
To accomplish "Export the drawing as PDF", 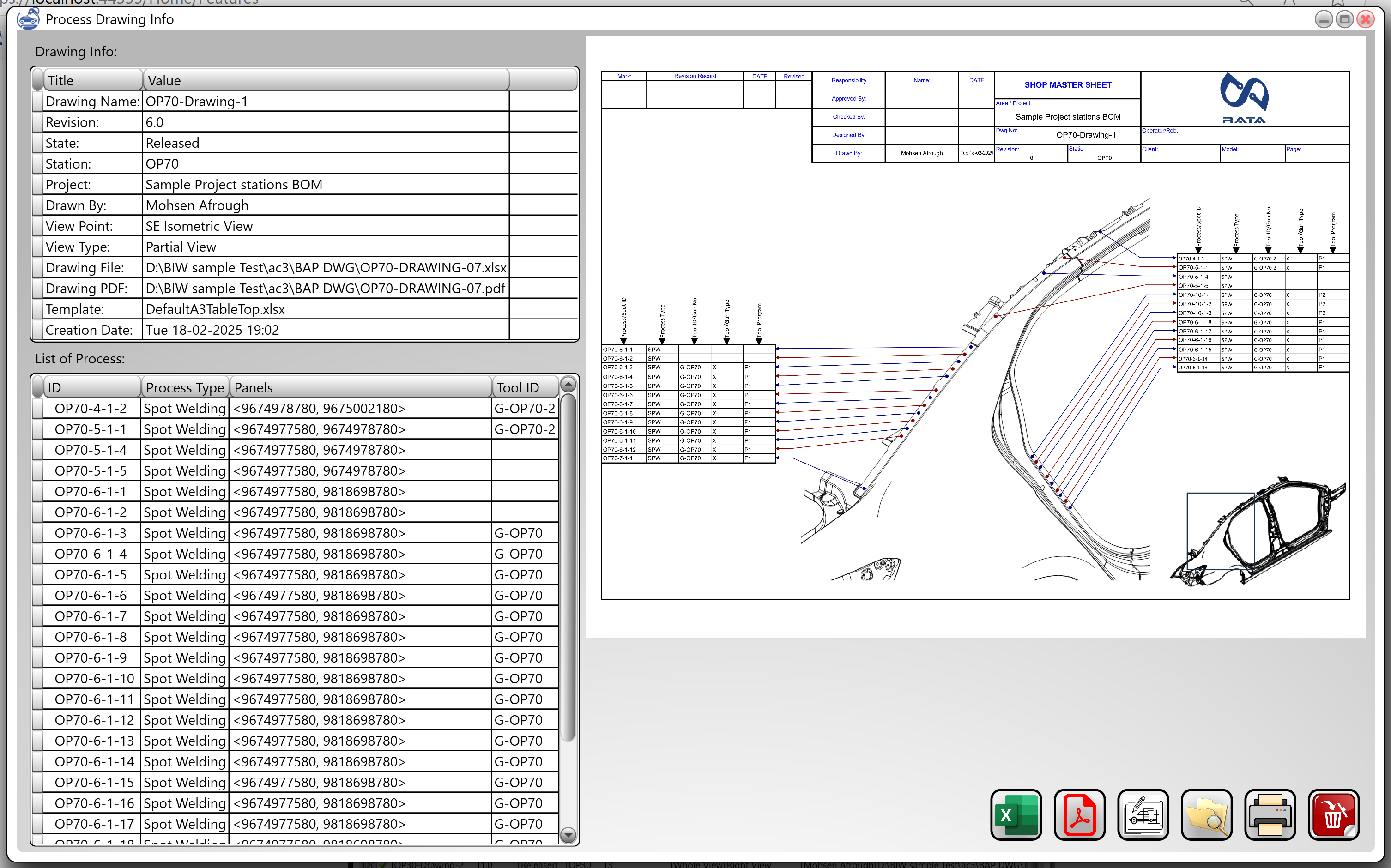I will tap(1079, 814).
